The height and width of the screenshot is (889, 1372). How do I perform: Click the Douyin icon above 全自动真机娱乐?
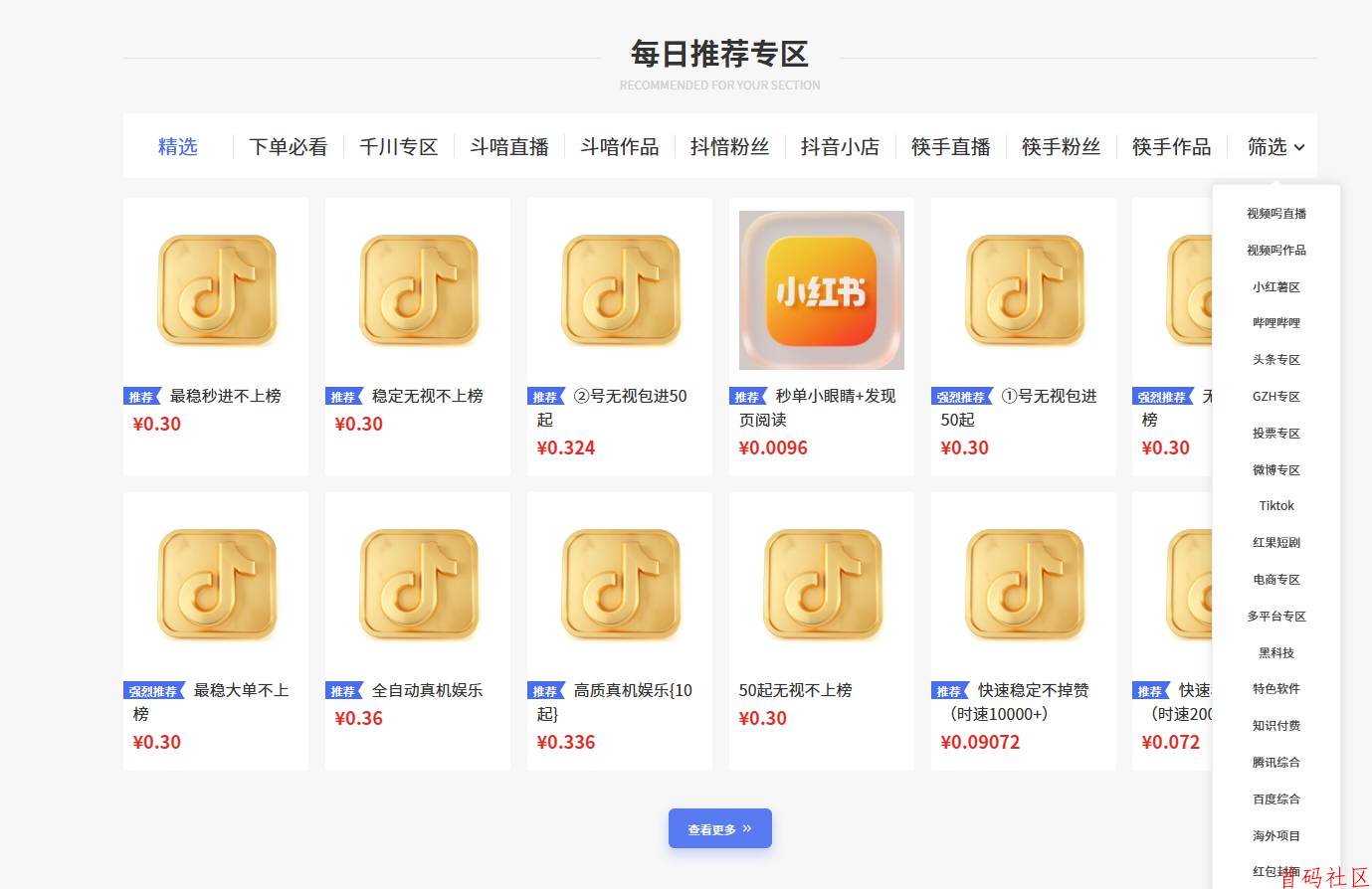coord(417,584)
